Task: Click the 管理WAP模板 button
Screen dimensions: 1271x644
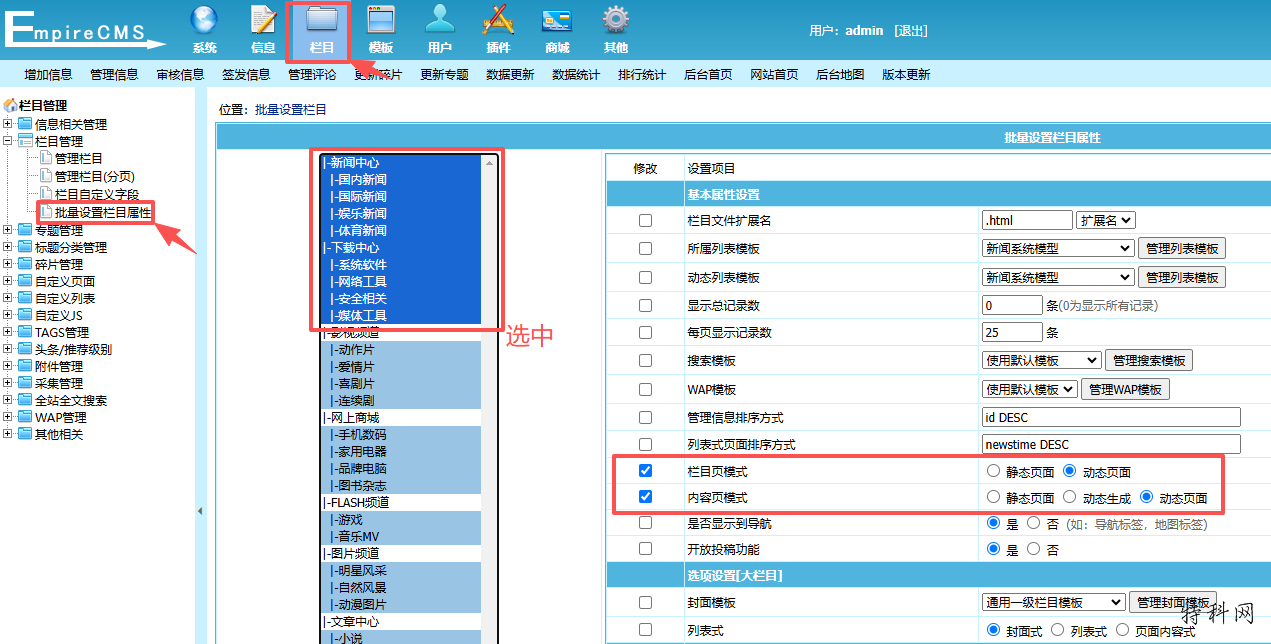Action: coord(1126,389)
